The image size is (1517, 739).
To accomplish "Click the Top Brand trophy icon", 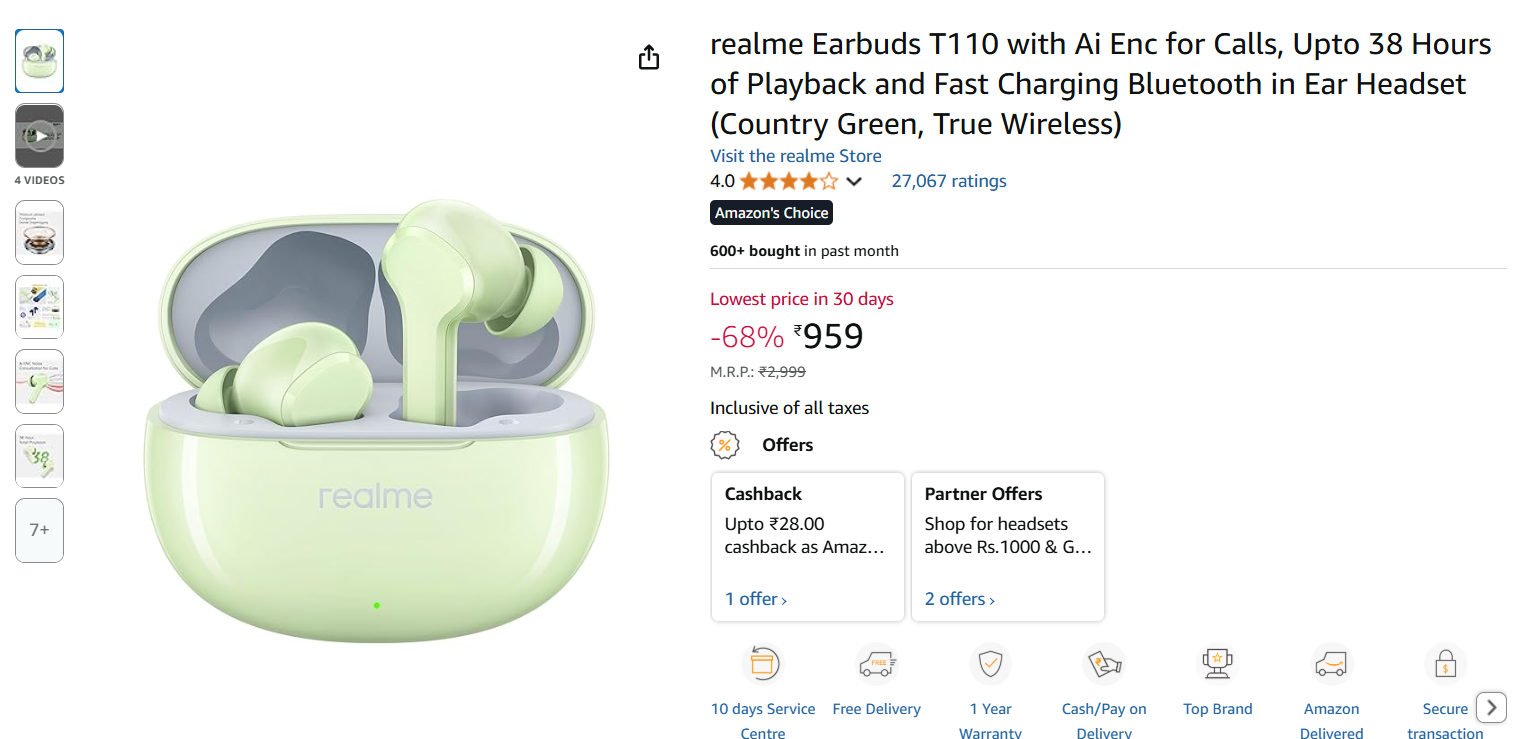I will (1217, 664).
